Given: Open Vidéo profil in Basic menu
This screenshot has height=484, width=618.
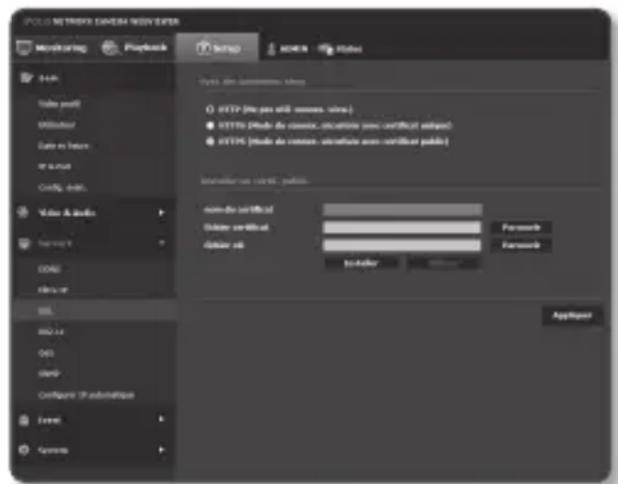Looking at the screenshot, I should click(60, 104).
